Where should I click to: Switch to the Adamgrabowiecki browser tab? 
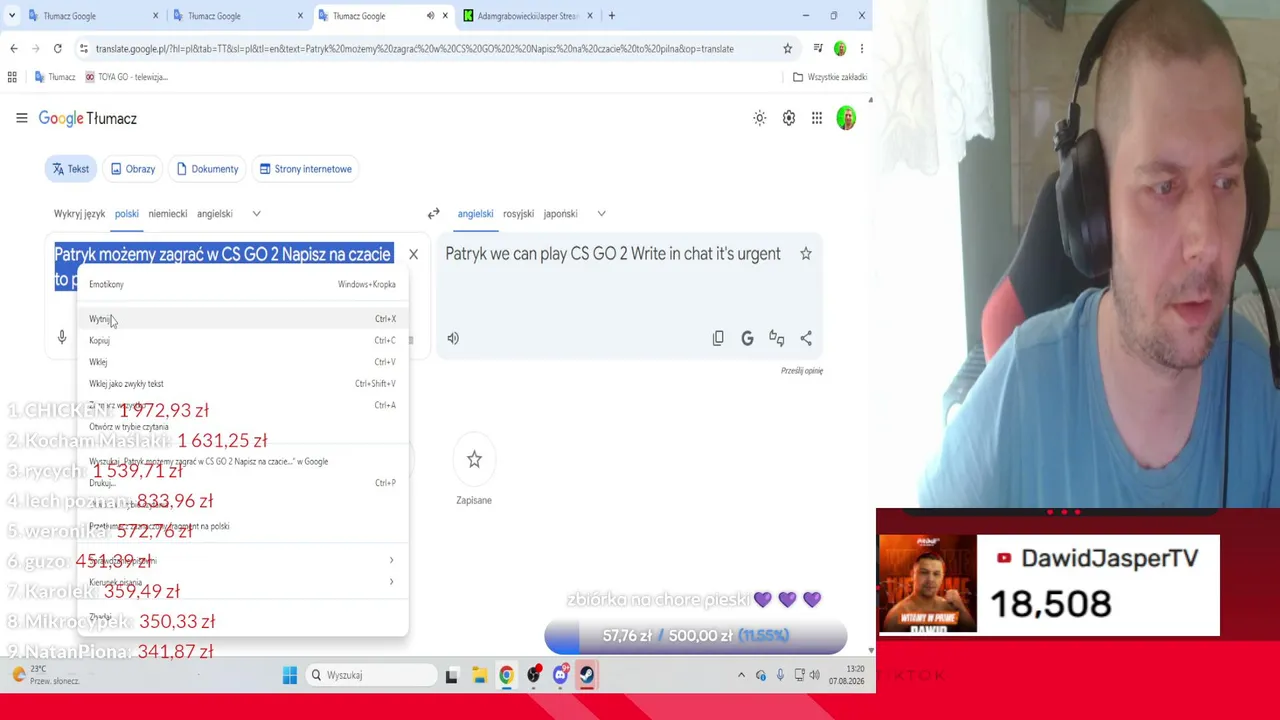click(528, 16)
